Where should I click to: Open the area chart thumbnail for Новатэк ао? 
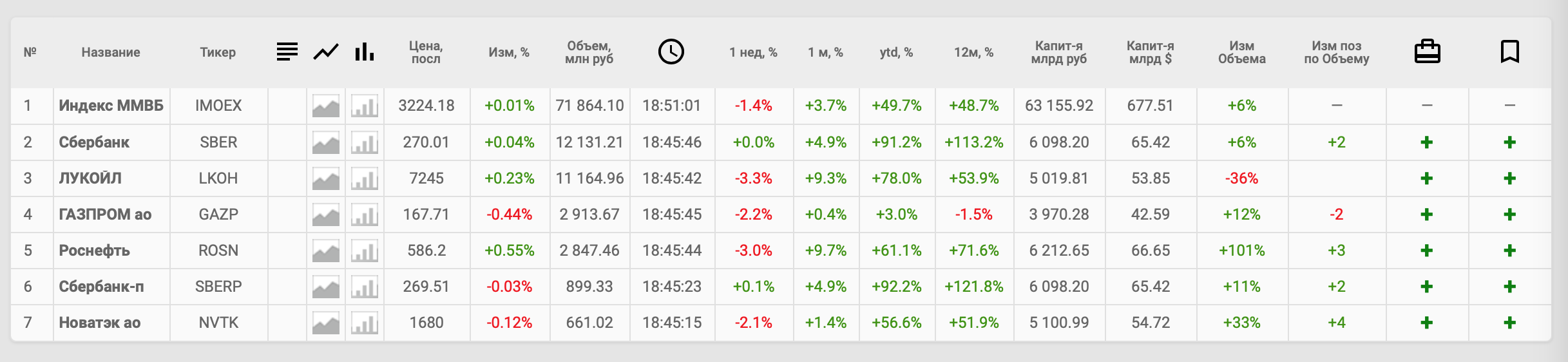[x=326, y=323]
